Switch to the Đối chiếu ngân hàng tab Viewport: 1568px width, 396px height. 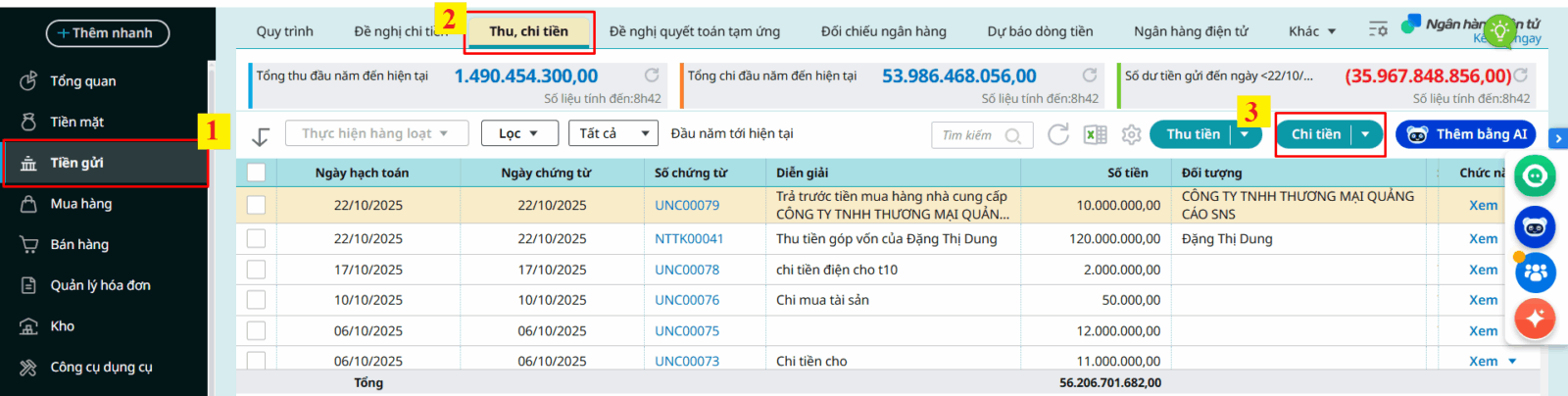coord(883,31)
